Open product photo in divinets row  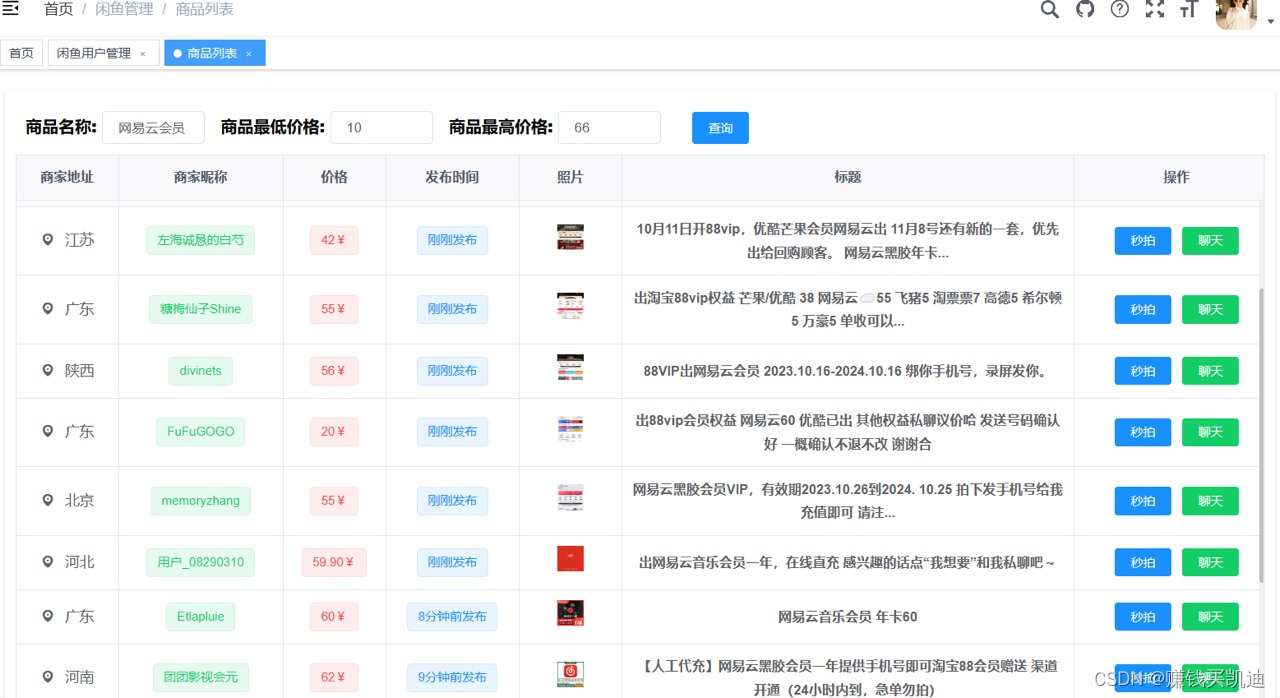tap(570, 367)
